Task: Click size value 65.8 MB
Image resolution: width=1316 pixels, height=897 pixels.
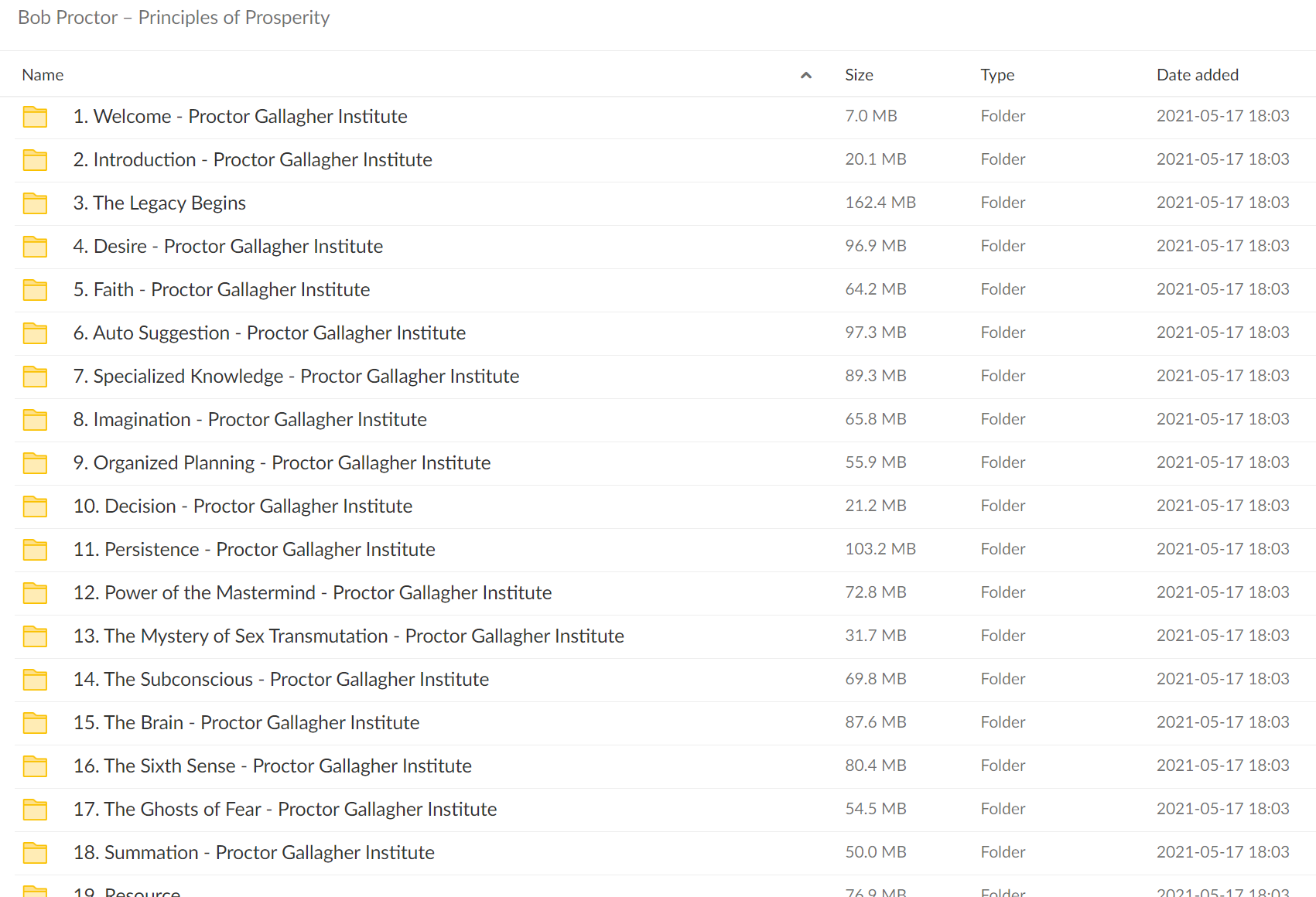Action: click(876, 419)
